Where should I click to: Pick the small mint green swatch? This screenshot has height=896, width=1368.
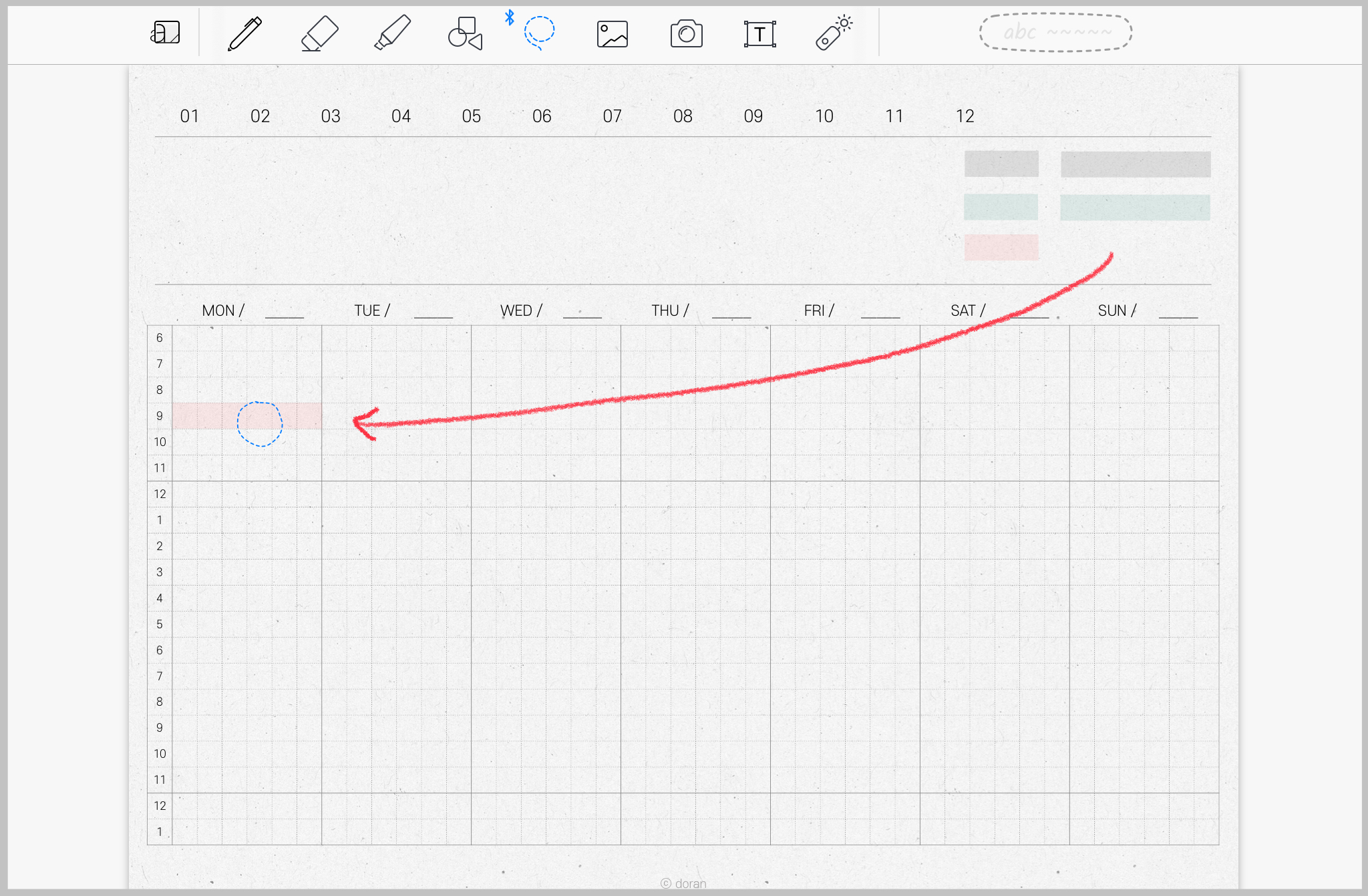[1001, 207]
